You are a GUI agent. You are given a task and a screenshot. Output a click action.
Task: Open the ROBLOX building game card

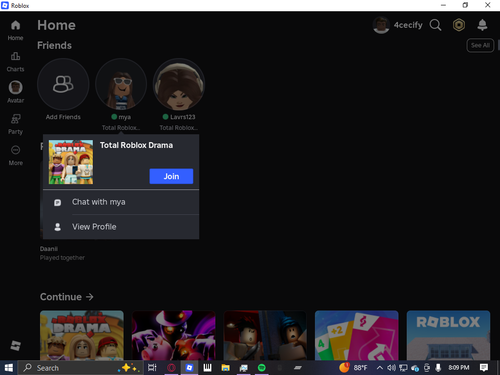point(448,335)
